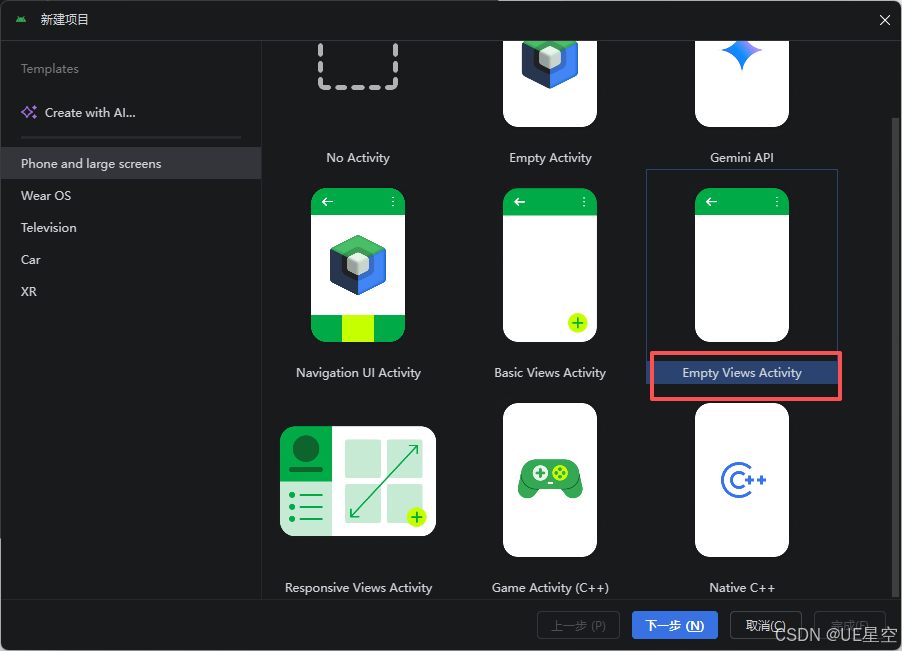This screenshot has height=651, width=902.
Task: Pick the Responsive Views Activity thumbnail
Action: [x=358, y=481]
